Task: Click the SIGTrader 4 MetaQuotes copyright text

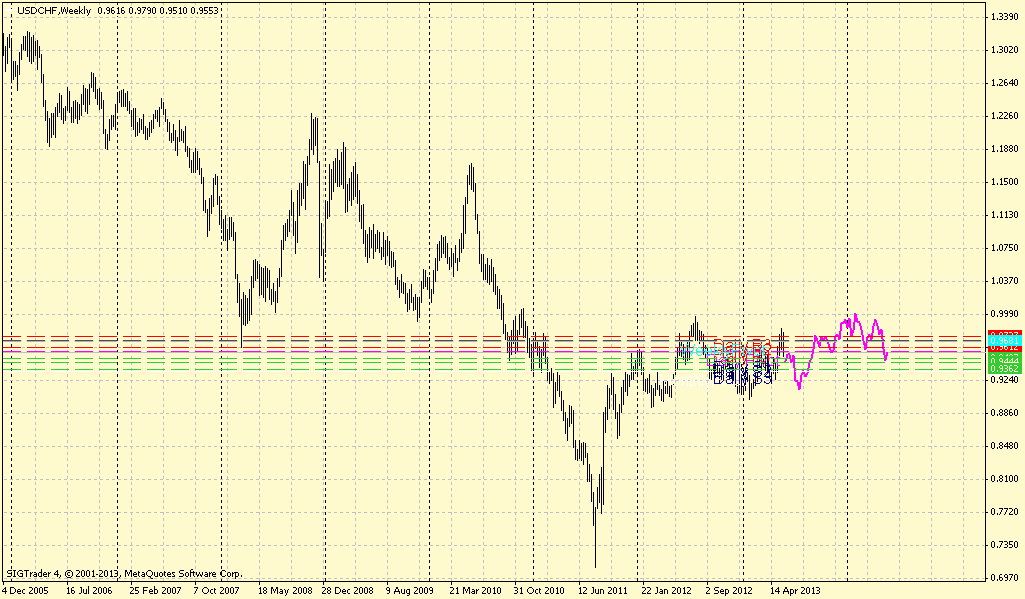Action: 124,573
